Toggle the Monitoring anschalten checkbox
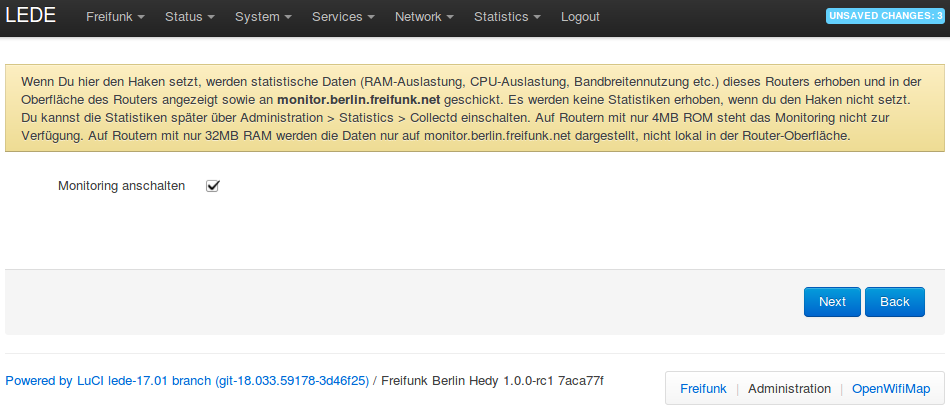The image size is (950, 410). click(x=212, y=186)
